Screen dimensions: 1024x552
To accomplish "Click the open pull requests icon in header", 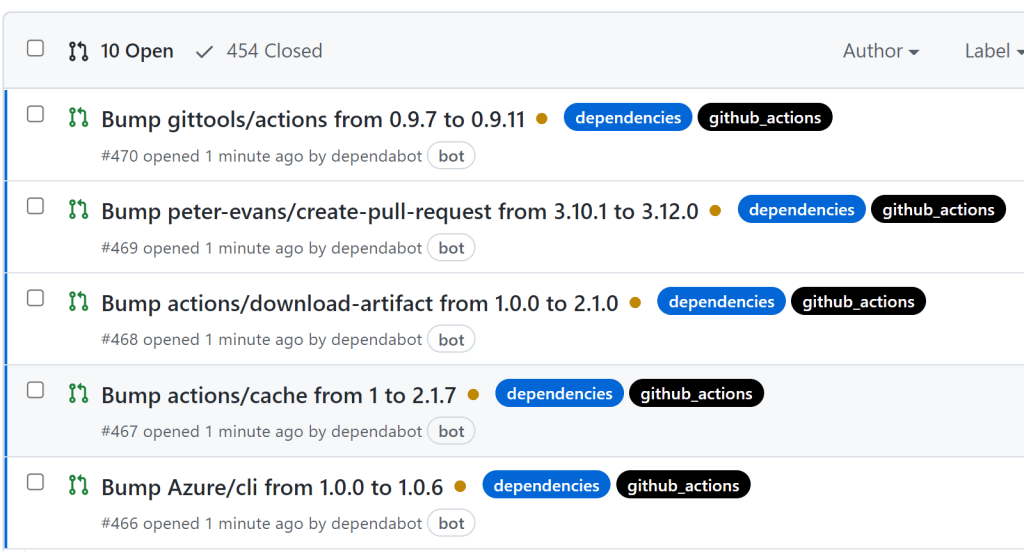I will [78, 51].
